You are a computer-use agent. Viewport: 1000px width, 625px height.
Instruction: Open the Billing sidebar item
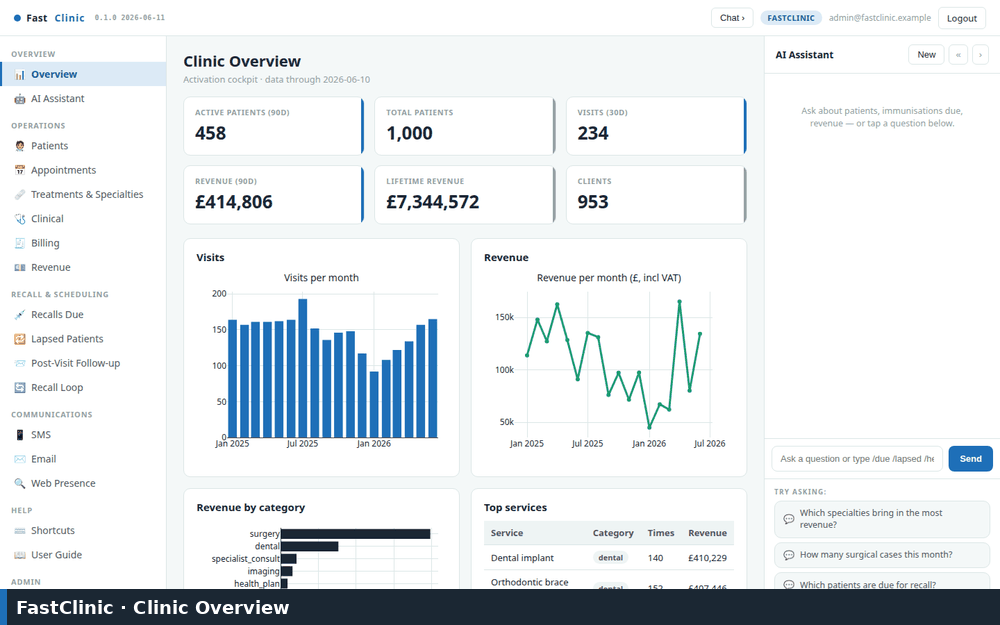(84, 242)
